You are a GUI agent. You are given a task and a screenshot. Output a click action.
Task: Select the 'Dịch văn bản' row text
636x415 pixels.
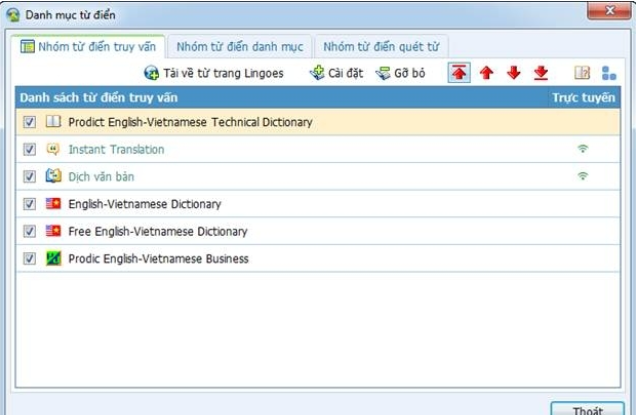click(101, 177)
